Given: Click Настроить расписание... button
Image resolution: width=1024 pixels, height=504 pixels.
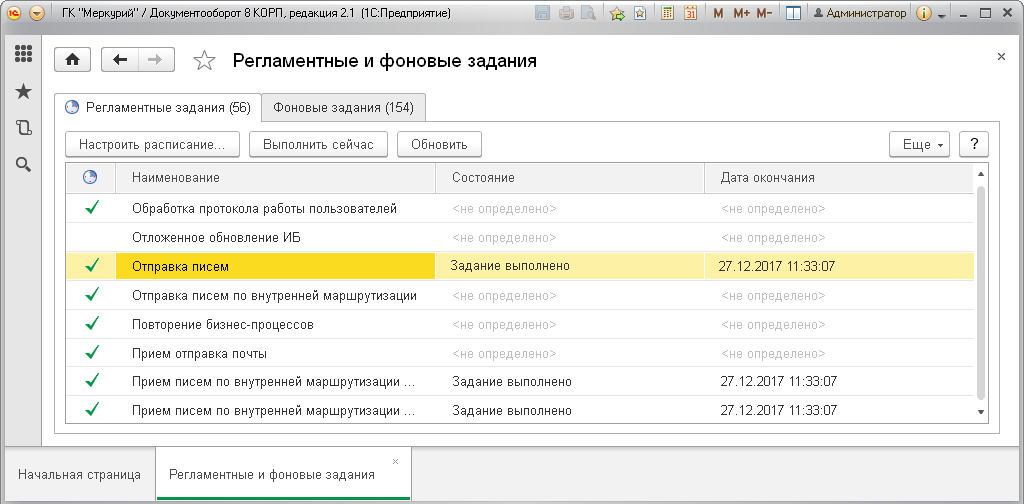Looking at the screenshot, I should [x=152, y=144].
